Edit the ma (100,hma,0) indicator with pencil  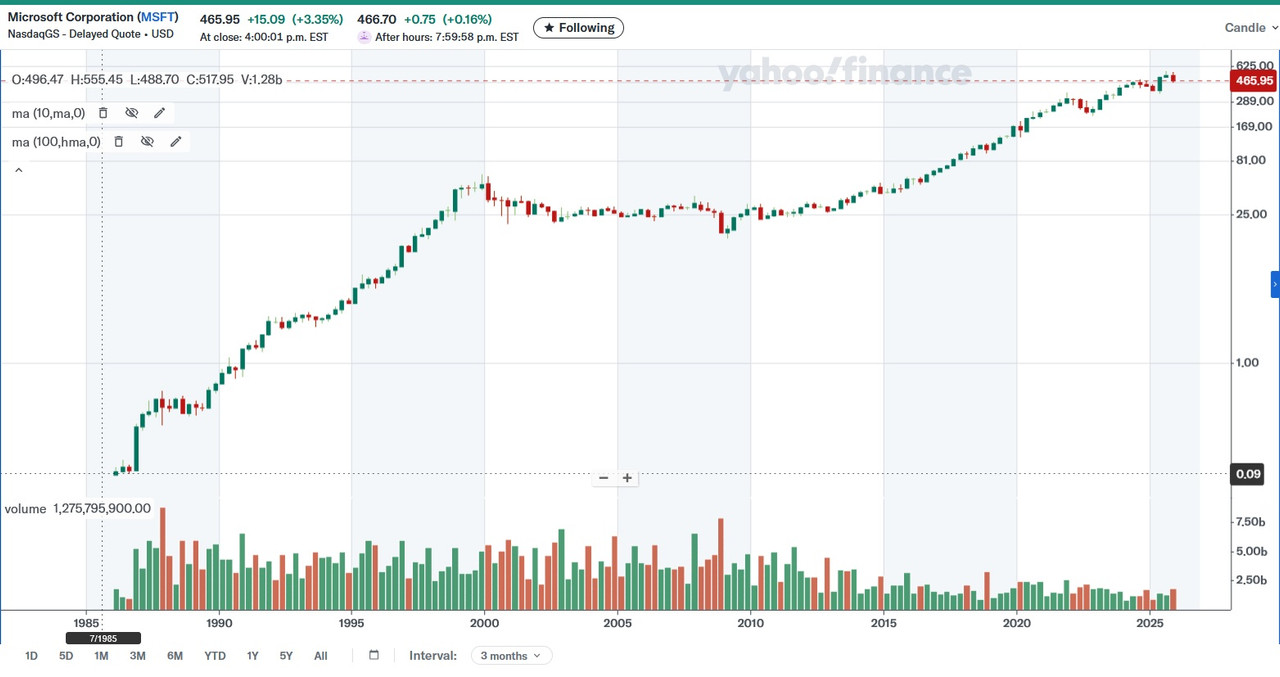click(176, 142)
